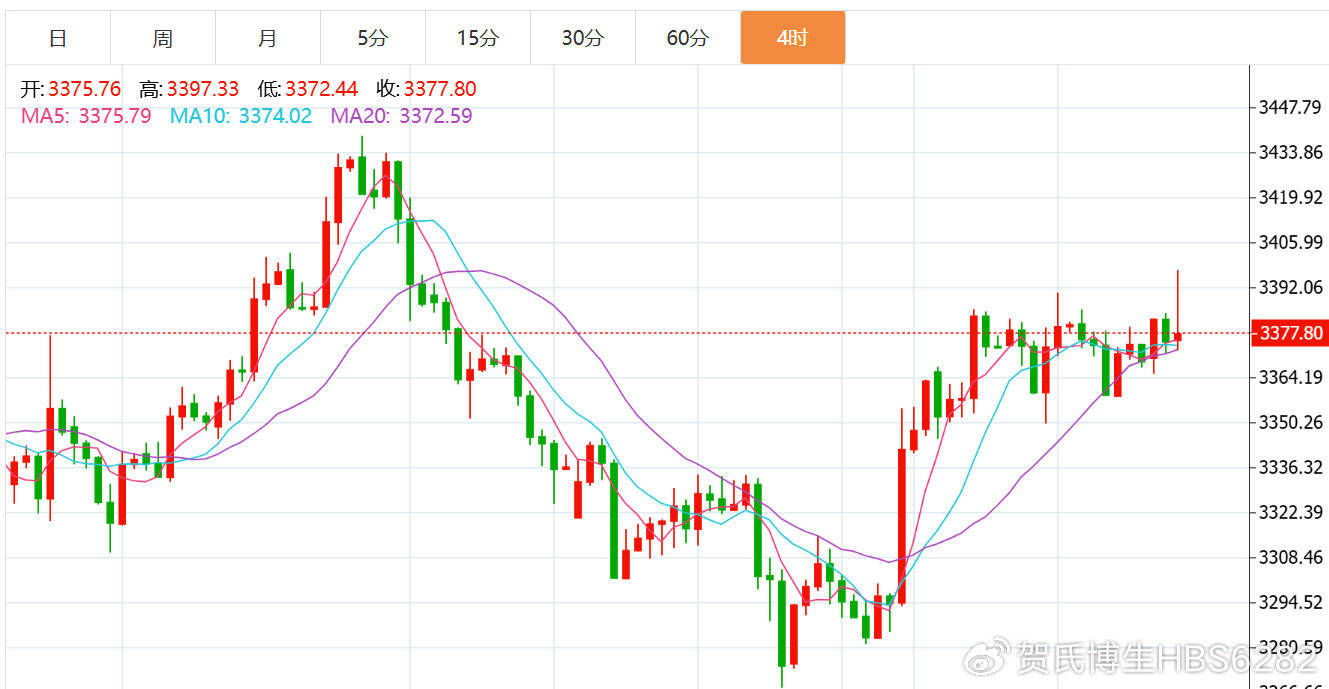
Task: Select the 周 (weekly) timeframe tab
Action: 163,38
